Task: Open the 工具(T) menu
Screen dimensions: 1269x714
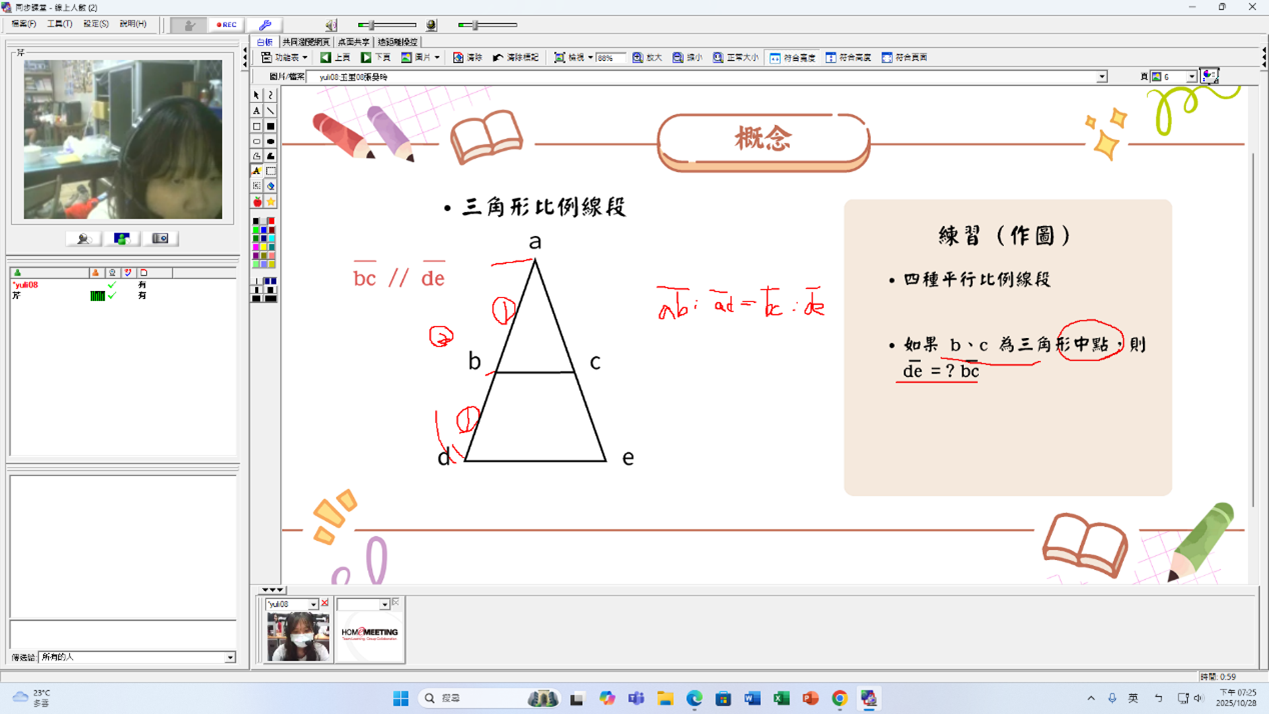Action: [59, 24]
